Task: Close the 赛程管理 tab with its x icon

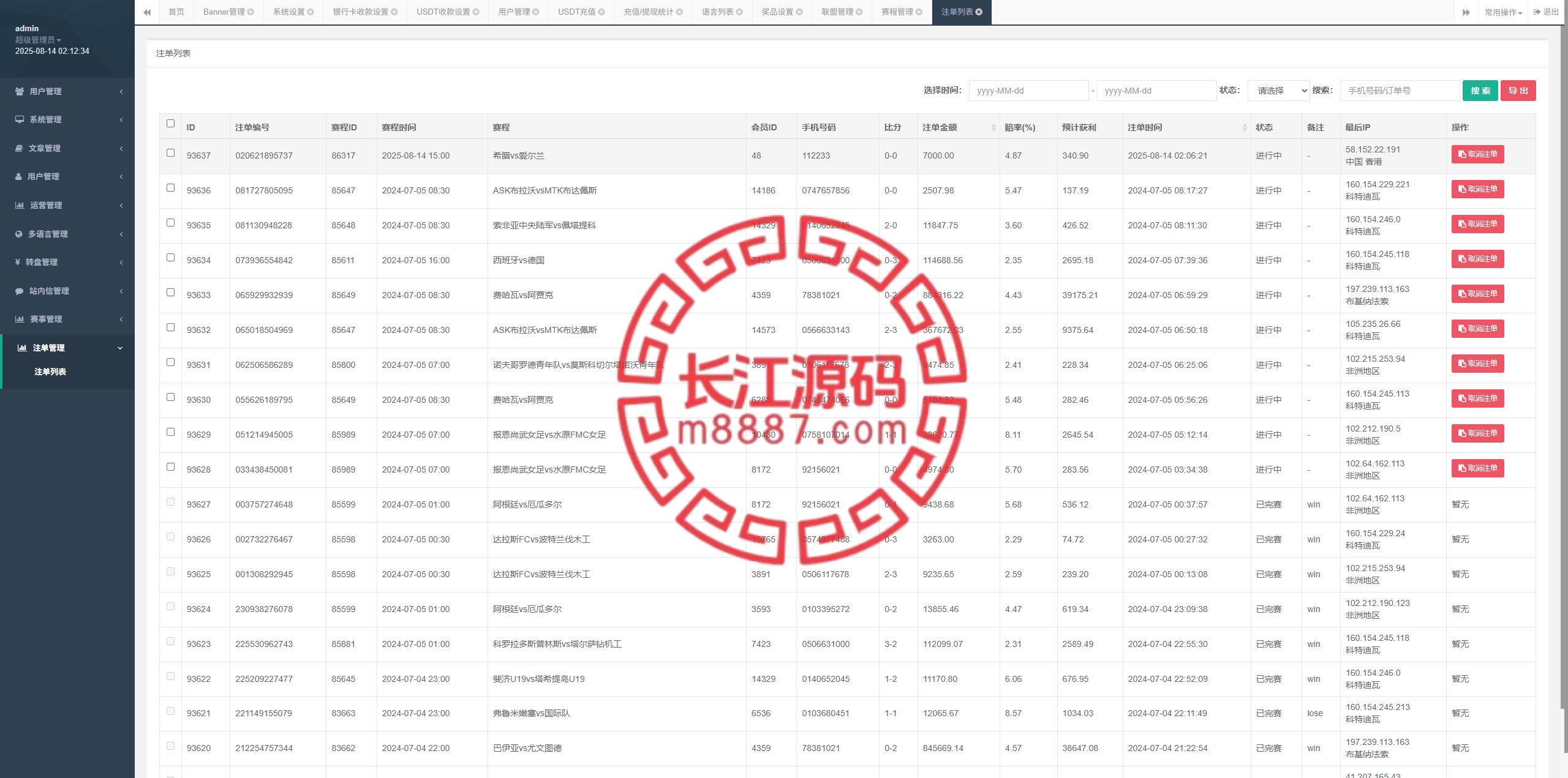Action: point(919,12)
